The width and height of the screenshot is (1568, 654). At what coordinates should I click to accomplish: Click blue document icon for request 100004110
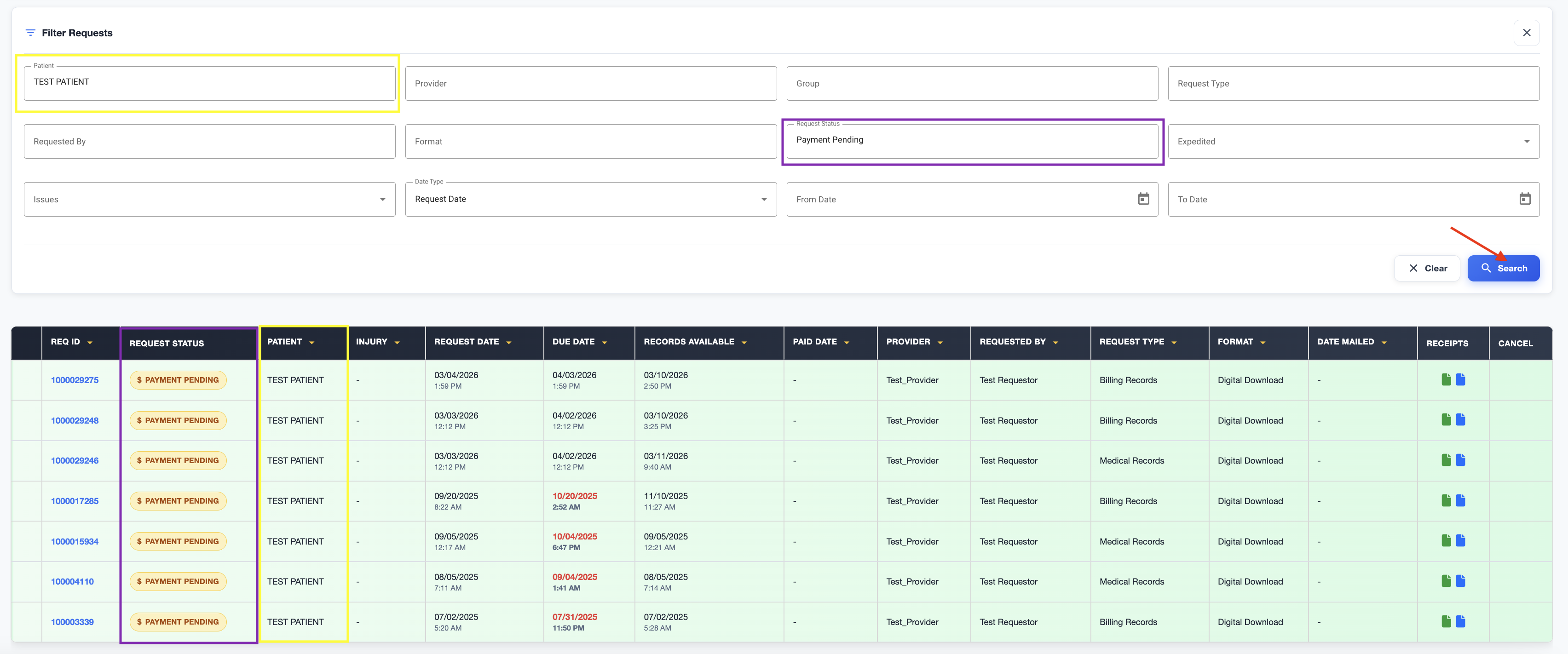pyautogui.click(x=1460, y=581)
